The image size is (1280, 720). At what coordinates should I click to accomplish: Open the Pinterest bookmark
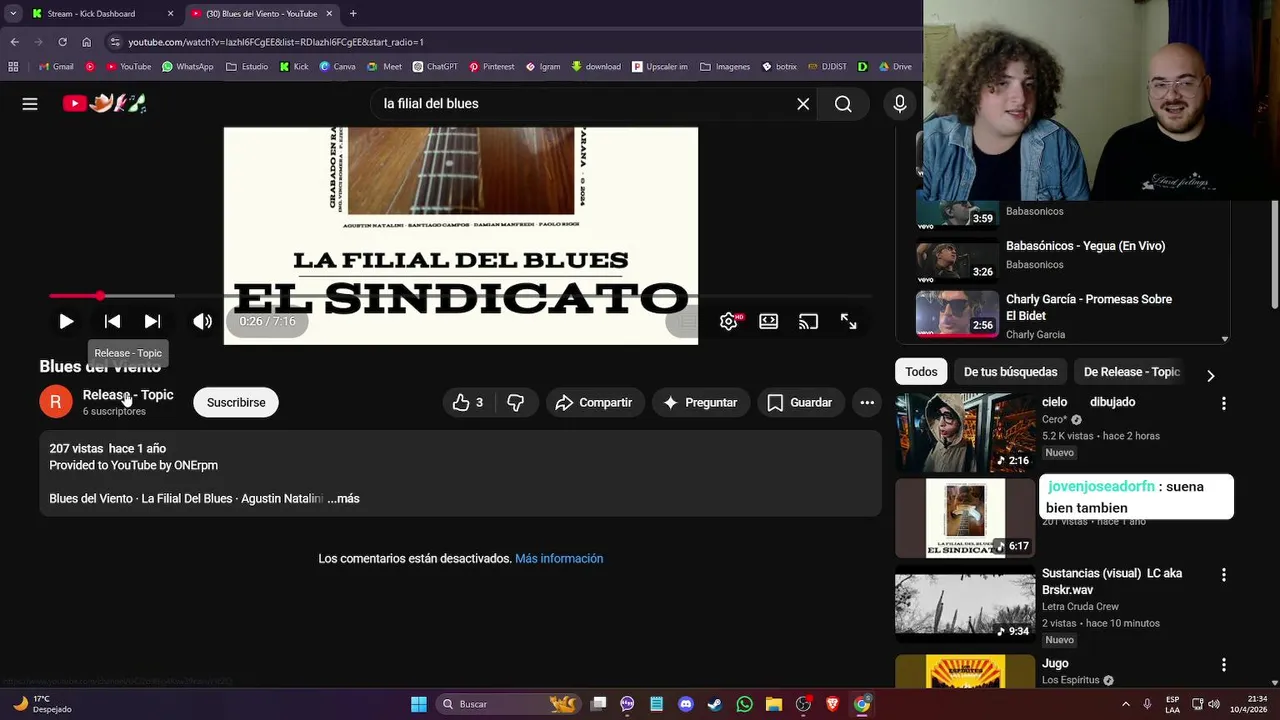(491, 67)
